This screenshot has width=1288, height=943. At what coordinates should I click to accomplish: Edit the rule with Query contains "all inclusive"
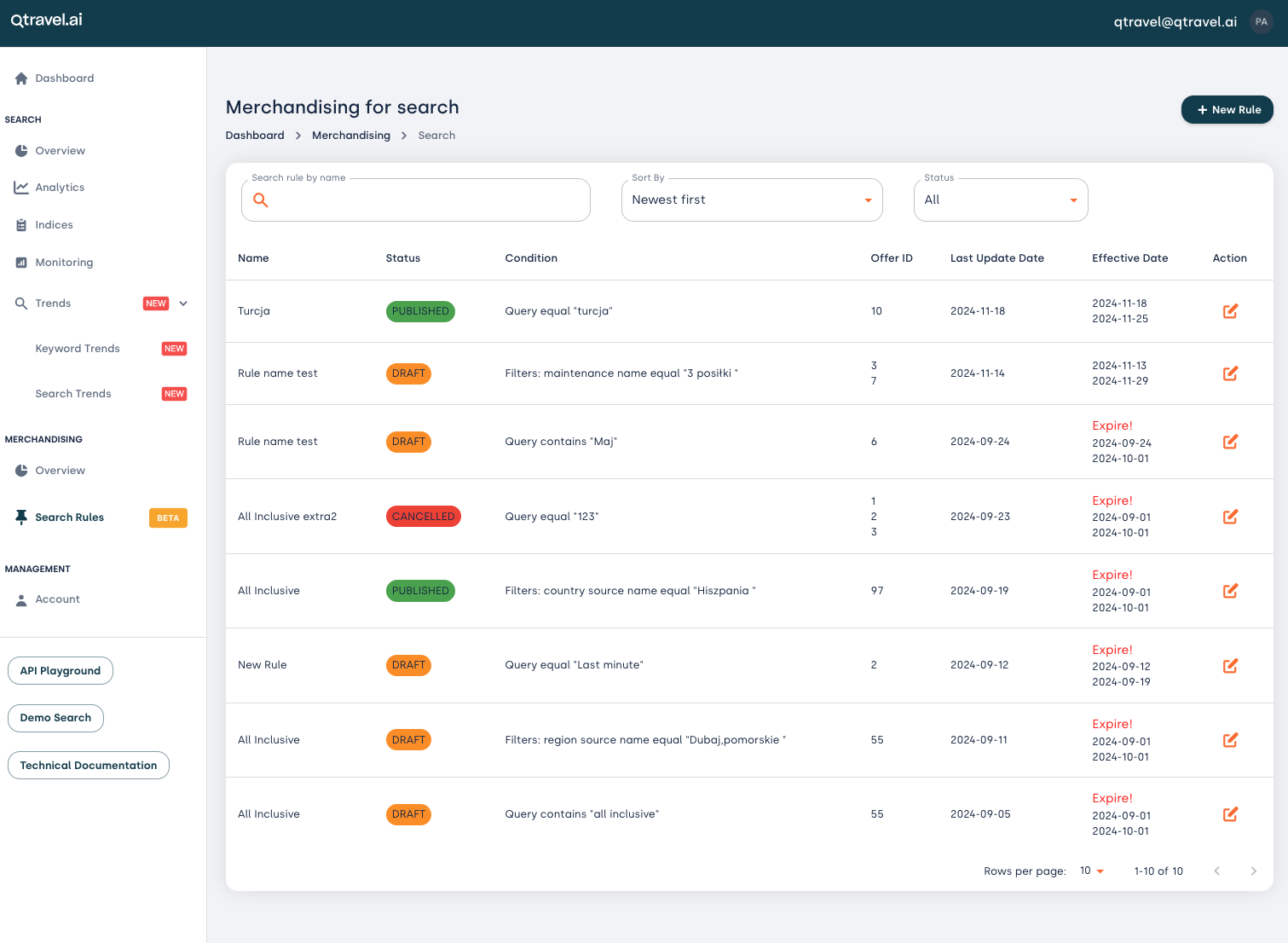click(1230, 814)
